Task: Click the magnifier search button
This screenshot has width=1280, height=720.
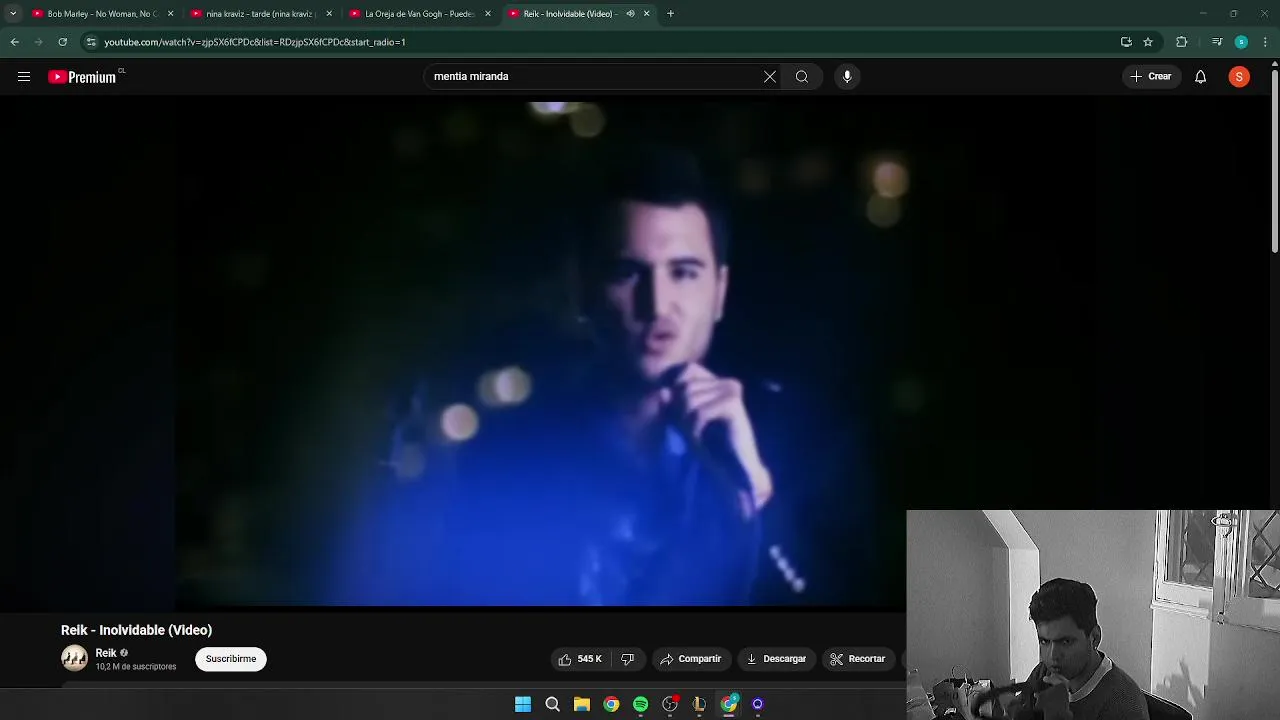Action: [802, 77]
